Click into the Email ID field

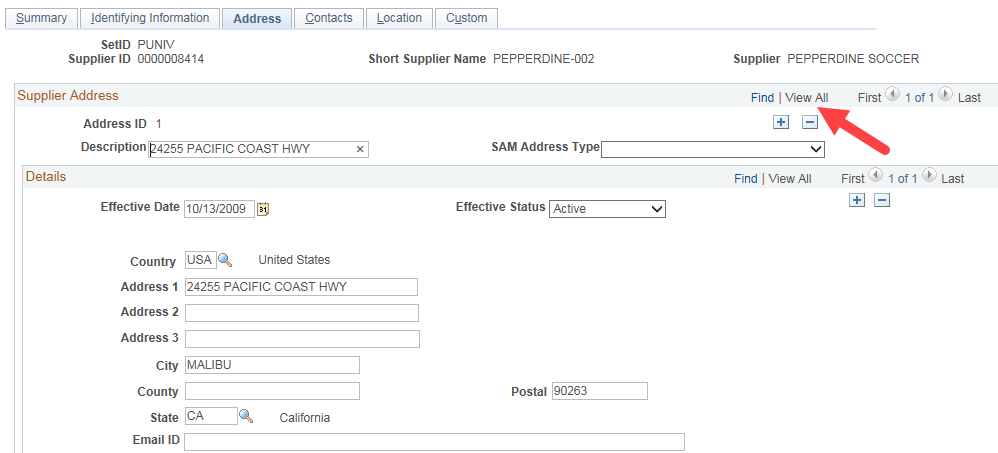(434, 442)
